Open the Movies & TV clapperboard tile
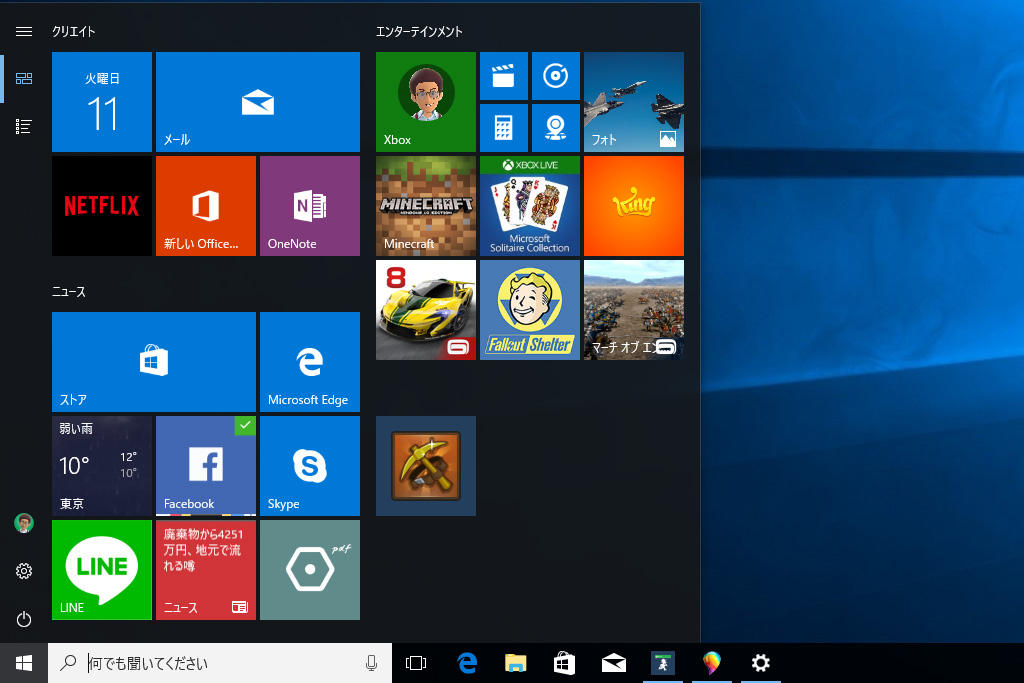Screen dimensions: 1024x683 click(504, 76)
